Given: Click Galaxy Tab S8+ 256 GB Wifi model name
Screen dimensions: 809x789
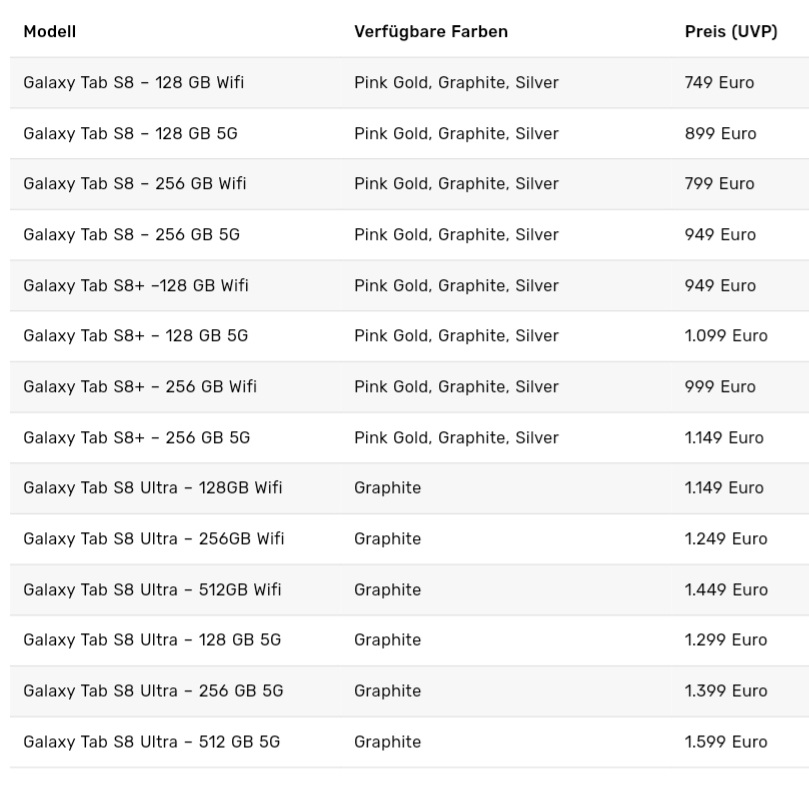Looking at the screenshot, I should coord(140,387).
